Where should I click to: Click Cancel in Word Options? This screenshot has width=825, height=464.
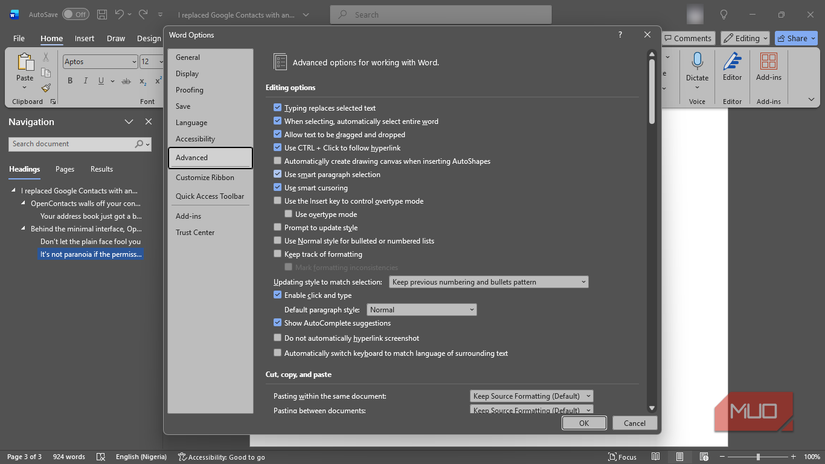635,423
